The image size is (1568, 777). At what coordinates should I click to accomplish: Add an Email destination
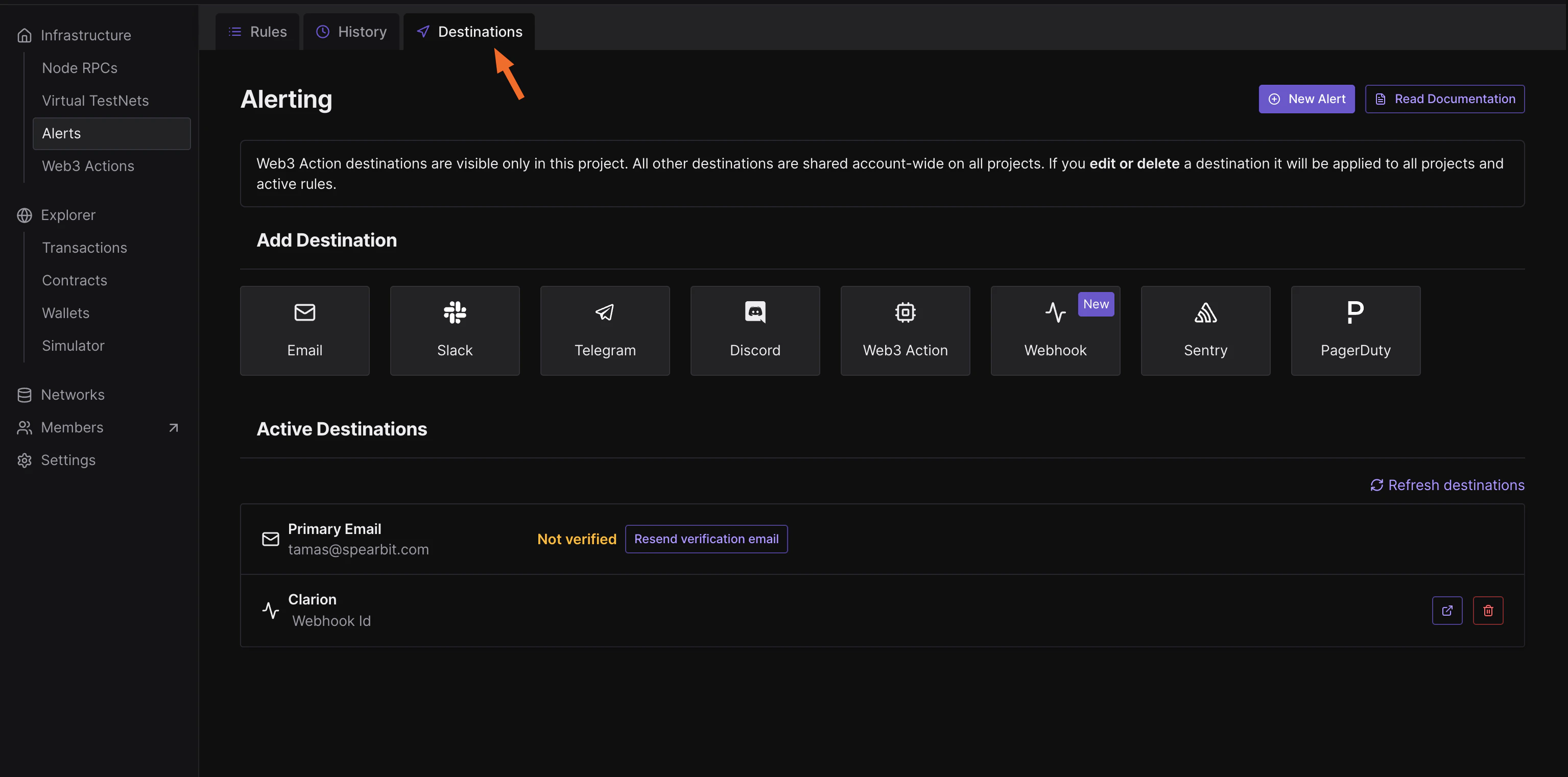[x=304, y=330]
